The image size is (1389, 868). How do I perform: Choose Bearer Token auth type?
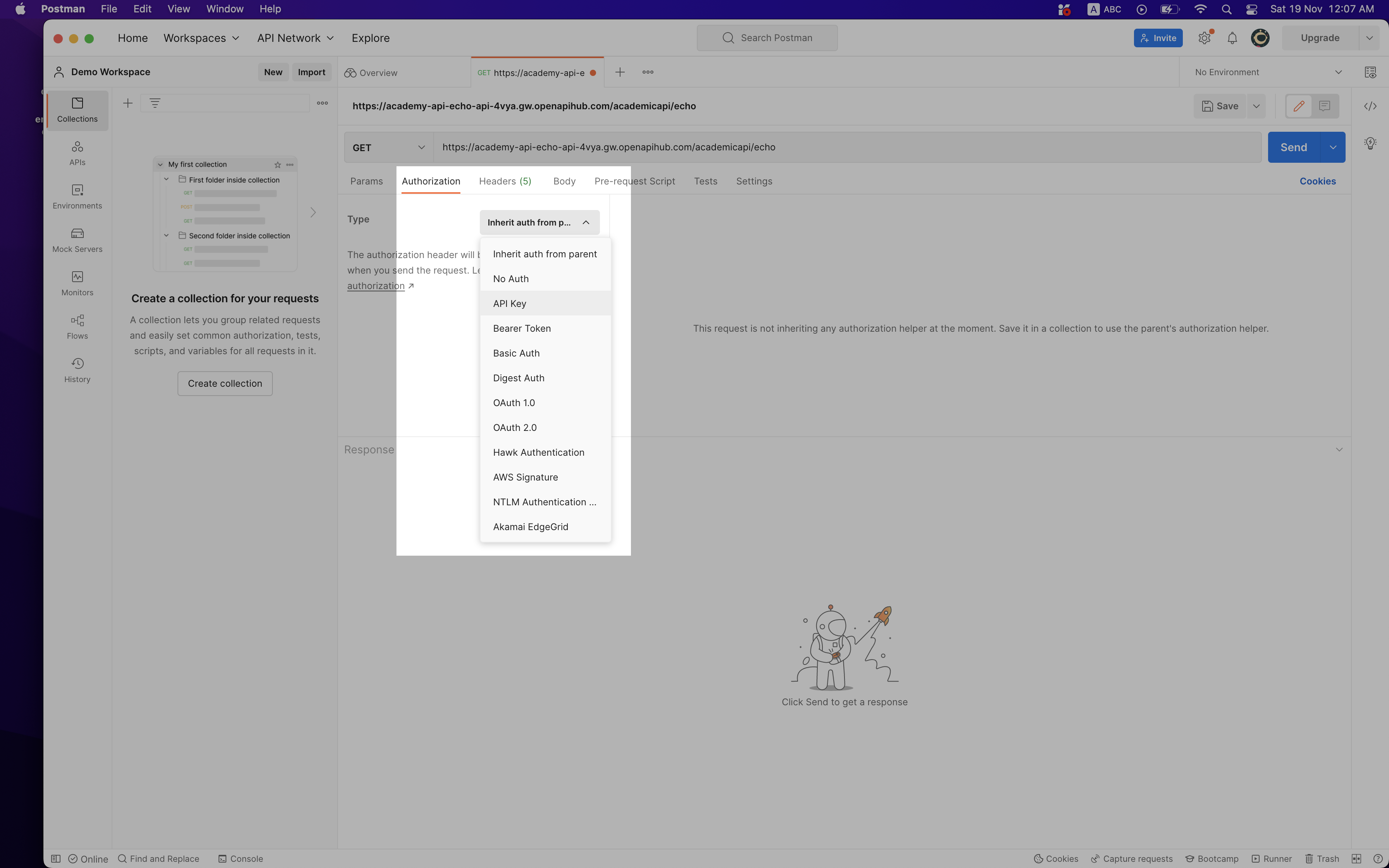[x=522, y=328]
